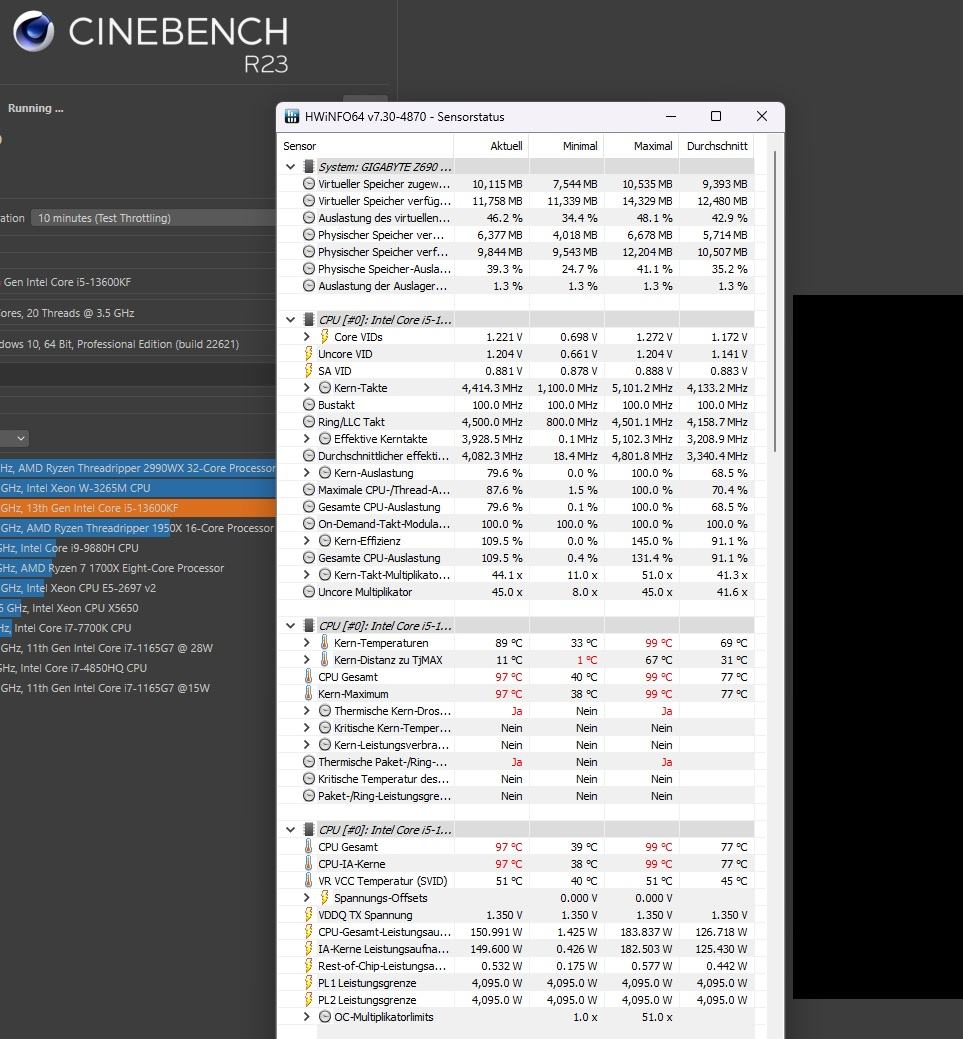This screenshot has width=963, height=1039.
Task: Select the Intel Core i7-7700K CPU entry
Action: tap(138, 628)
